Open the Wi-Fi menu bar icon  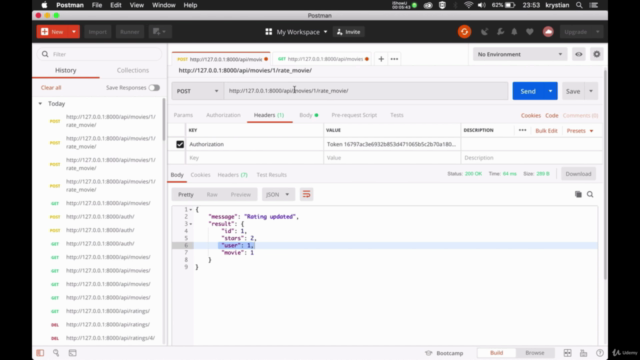[x=468, y=5]
